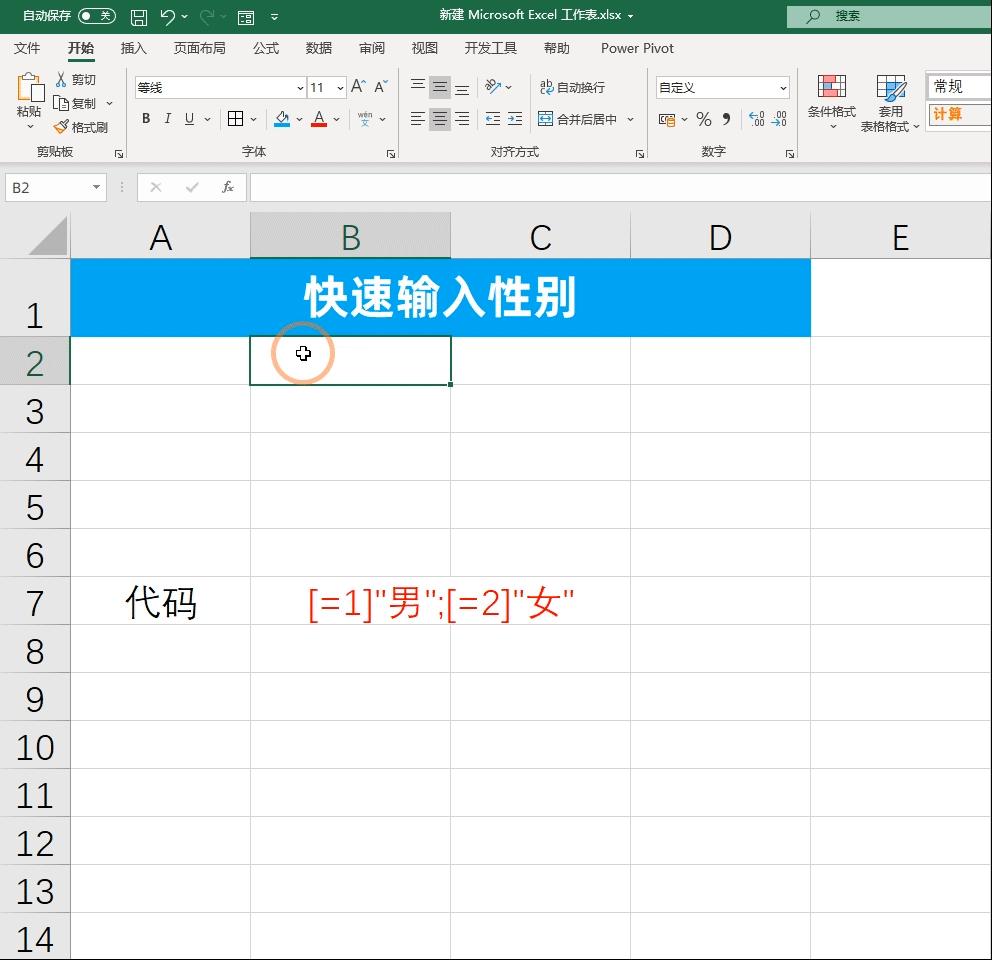The height and width of the screenshot is (960, 992).
Task: Toggle bold formatting on selected cell
Action: 145,119
